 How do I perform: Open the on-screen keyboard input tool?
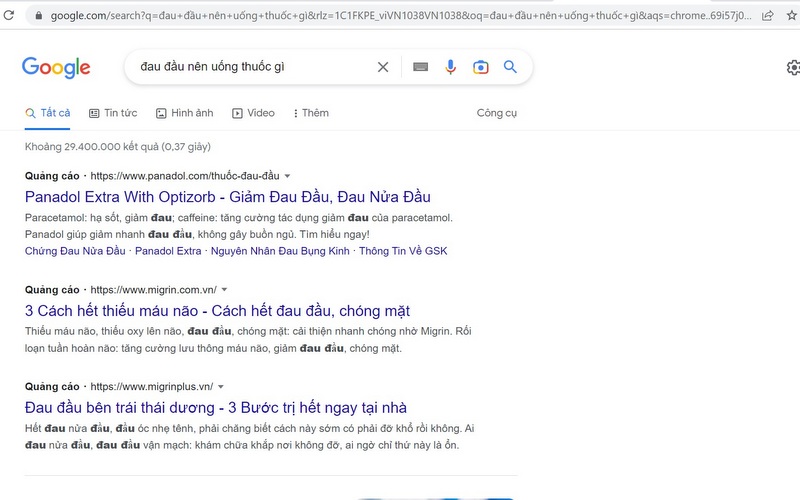(x=420, y=67)
